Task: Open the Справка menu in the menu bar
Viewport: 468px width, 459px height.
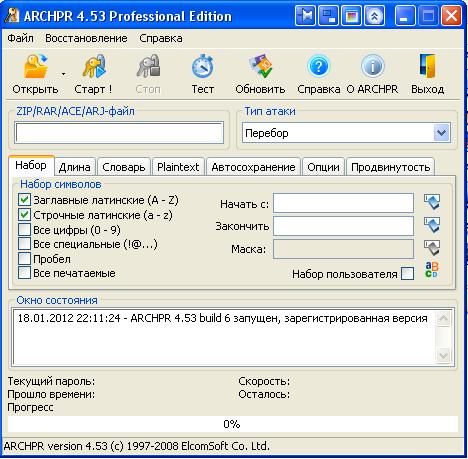Action: click(x=161, y=38)
